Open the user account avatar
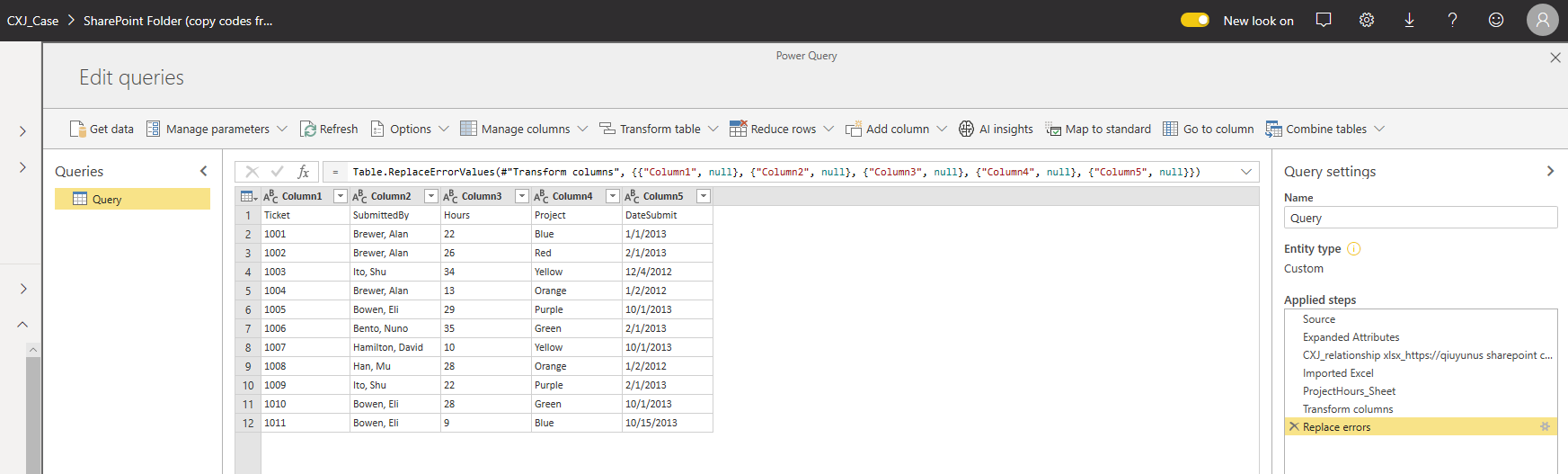This screenshot has height=474, width=1568. pyautogui.click(x=1543, y=20)
